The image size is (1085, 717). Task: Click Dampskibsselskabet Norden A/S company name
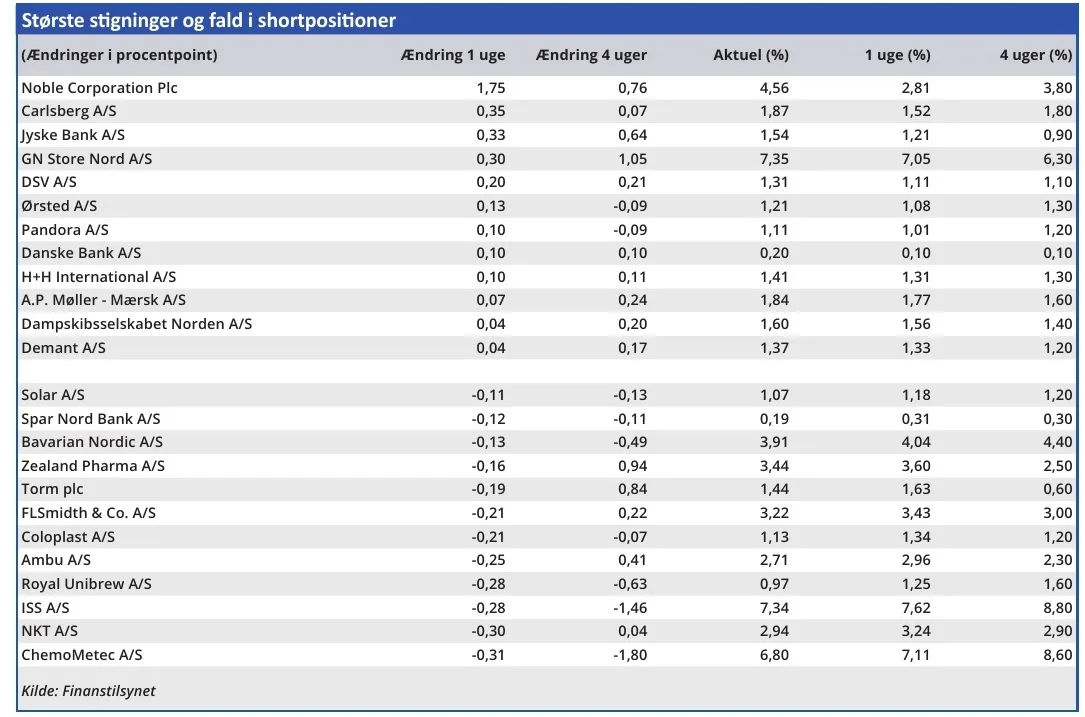point(136,324)
